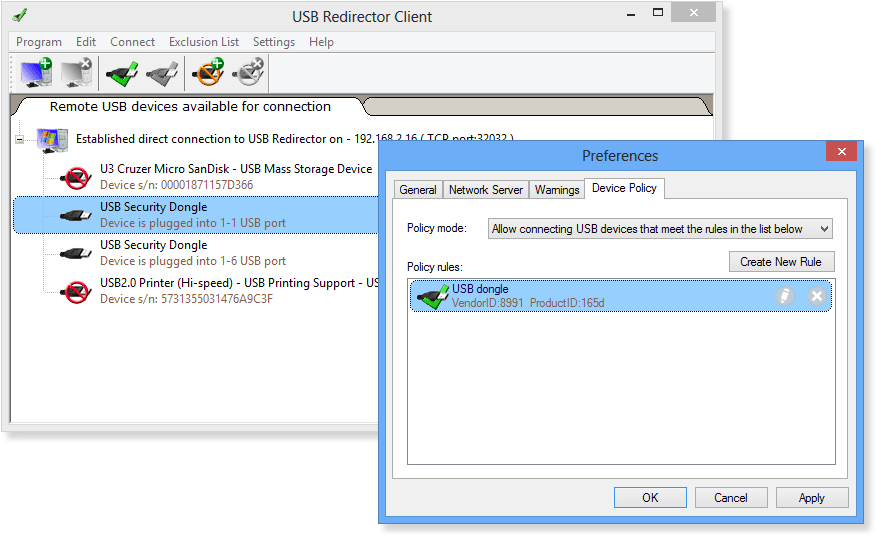Delete the USB dongle policy rule
Image resolution: width=888 pixels, height=548 pixels.
pyautogui.click(x=817, y=296)
